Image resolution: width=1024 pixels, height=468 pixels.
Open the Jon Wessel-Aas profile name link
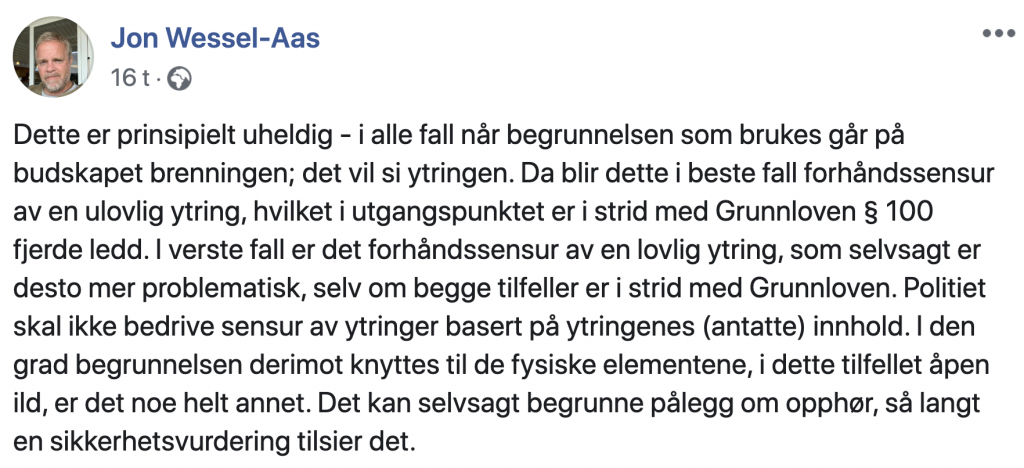click(x=215, y=38)
